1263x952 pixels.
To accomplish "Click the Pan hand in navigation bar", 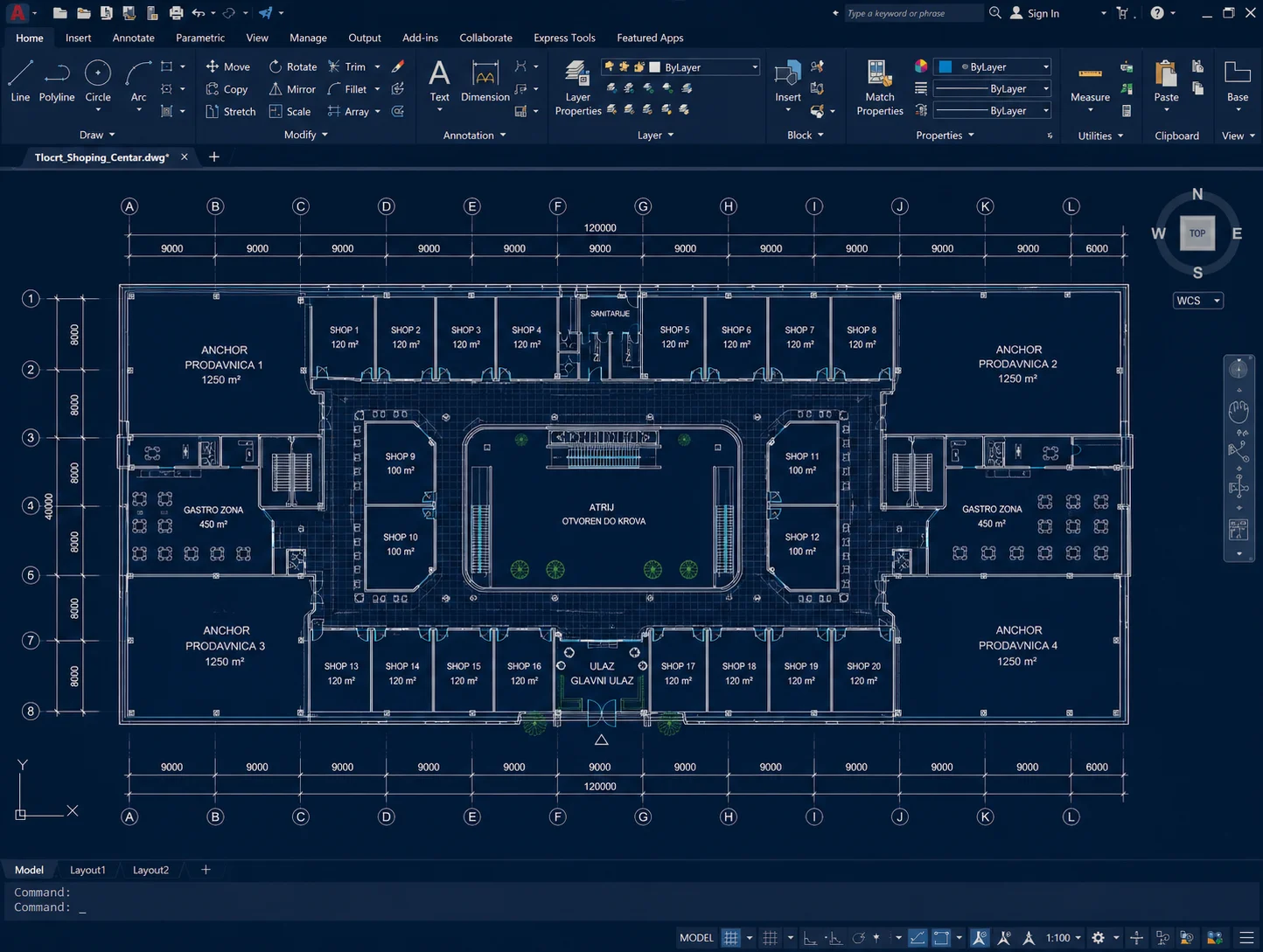I will coord(1239,411).
